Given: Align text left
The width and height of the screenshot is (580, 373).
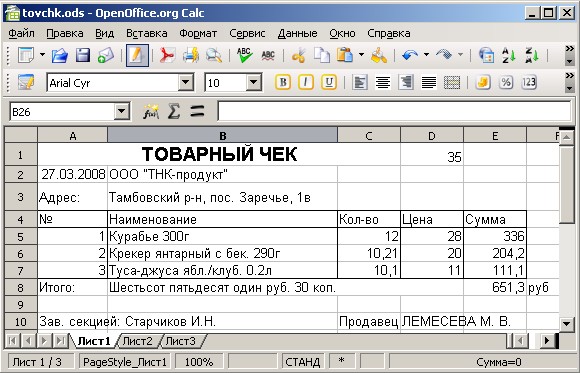Looking at the screenshot, I should (x=360, y=82).
